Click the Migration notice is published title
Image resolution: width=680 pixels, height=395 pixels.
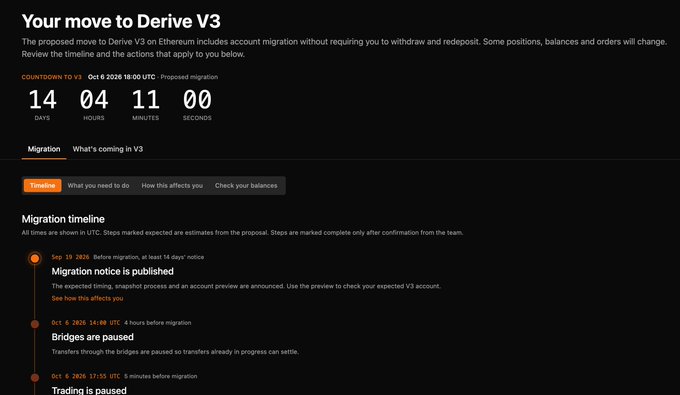[x=112, y=271]
